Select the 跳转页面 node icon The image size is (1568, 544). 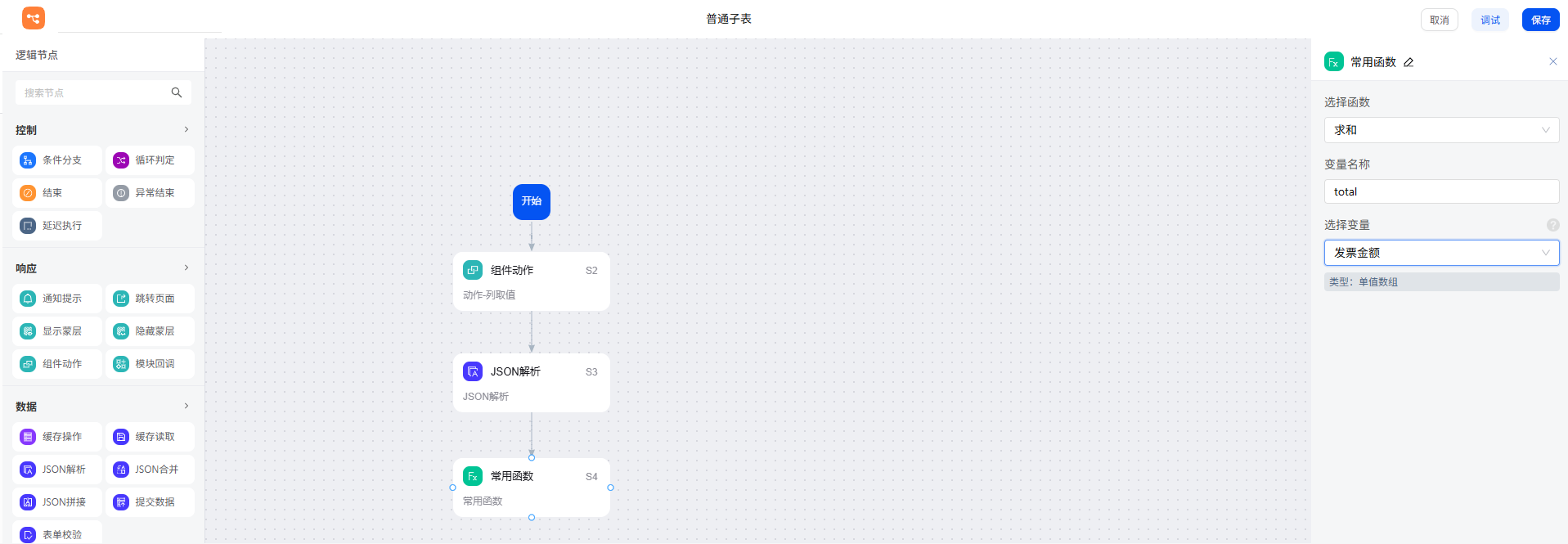coord(121,299)
